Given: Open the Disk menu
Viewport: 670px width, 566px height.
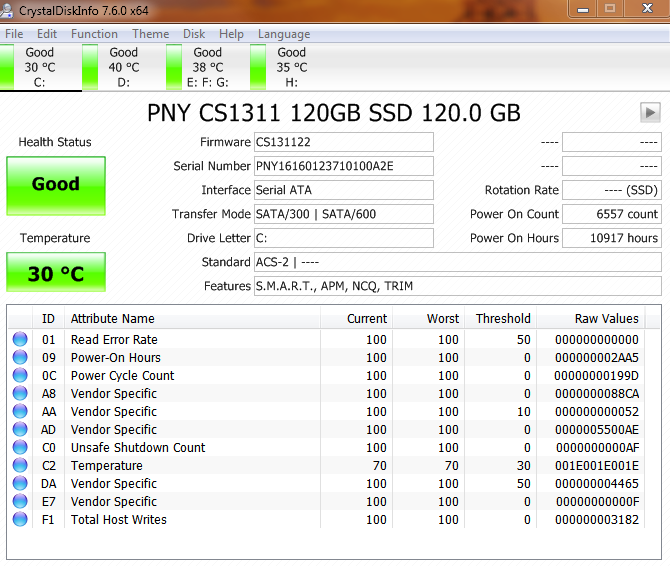Looking at the screenshot, I should [x=194, y=34].
